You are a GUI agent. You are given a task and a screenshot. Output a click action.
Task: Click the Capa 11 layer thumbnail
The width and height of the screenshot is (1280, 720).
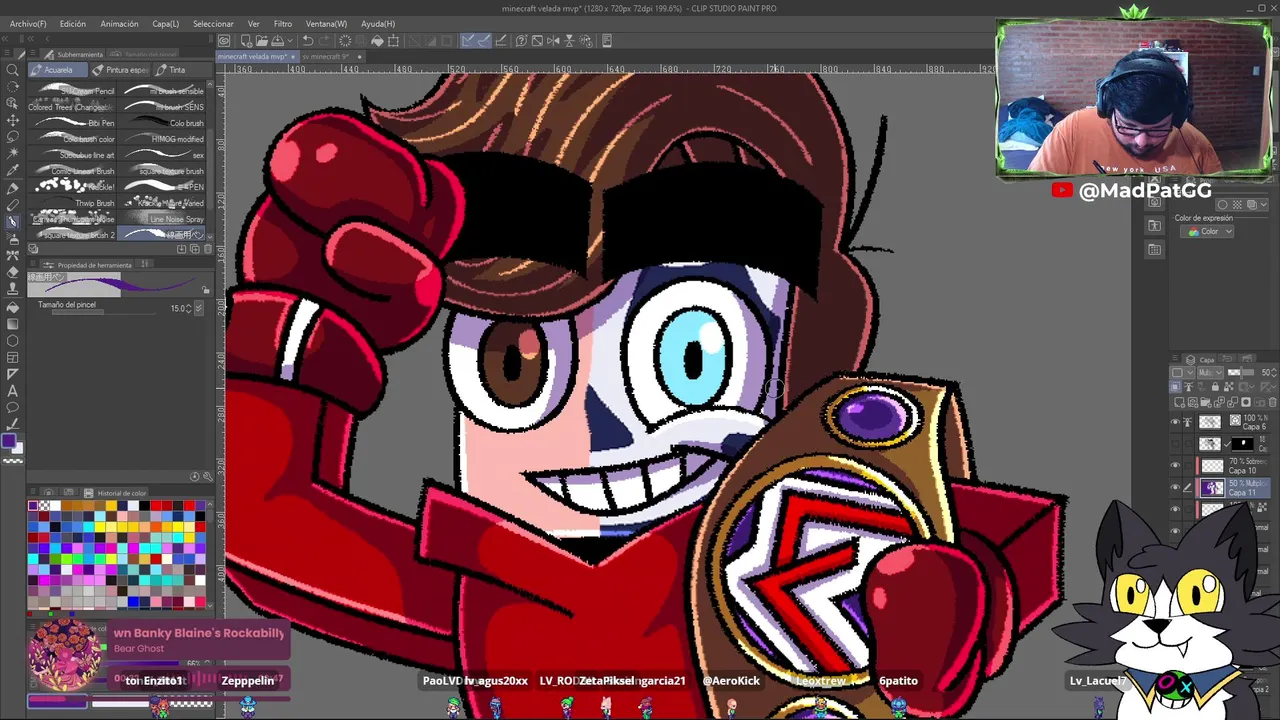(x=1213, y=488)
